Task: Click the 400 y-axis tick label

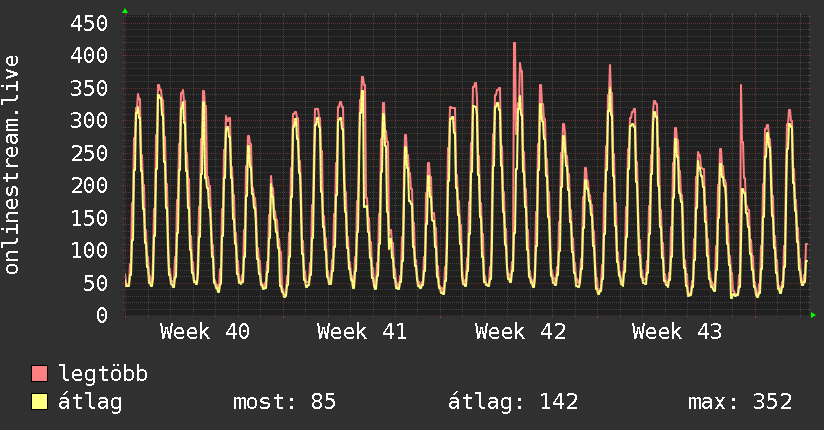Action: click(89, 55)
